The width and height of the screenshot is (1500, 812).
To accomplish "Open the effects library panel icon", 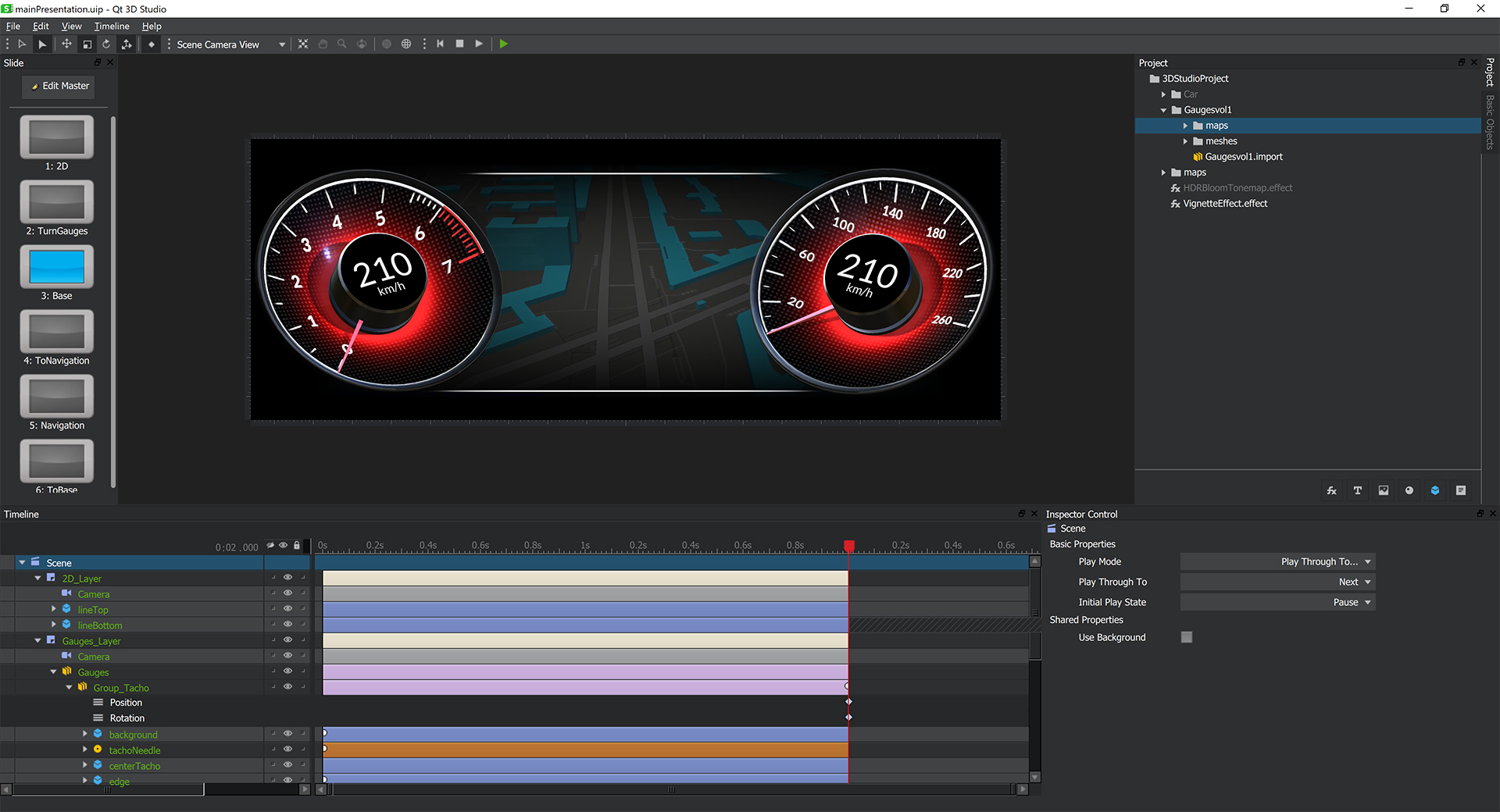I will tap(1331, 490).
